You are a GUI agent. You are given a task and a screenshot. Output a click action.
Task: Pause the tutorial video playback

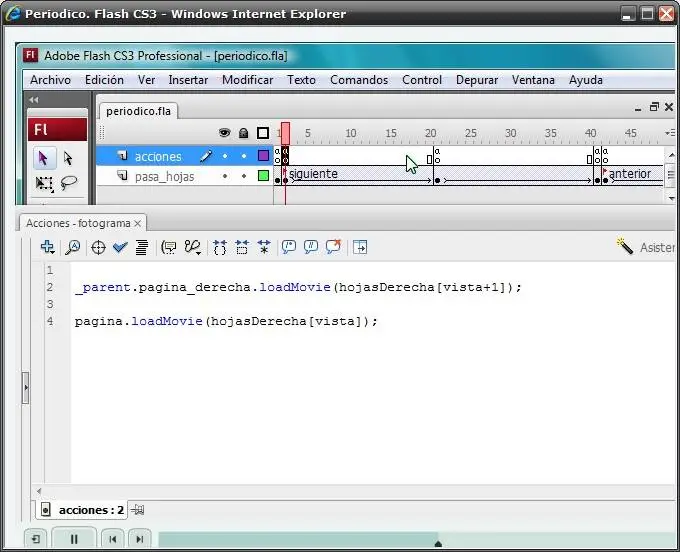(74, 539)
